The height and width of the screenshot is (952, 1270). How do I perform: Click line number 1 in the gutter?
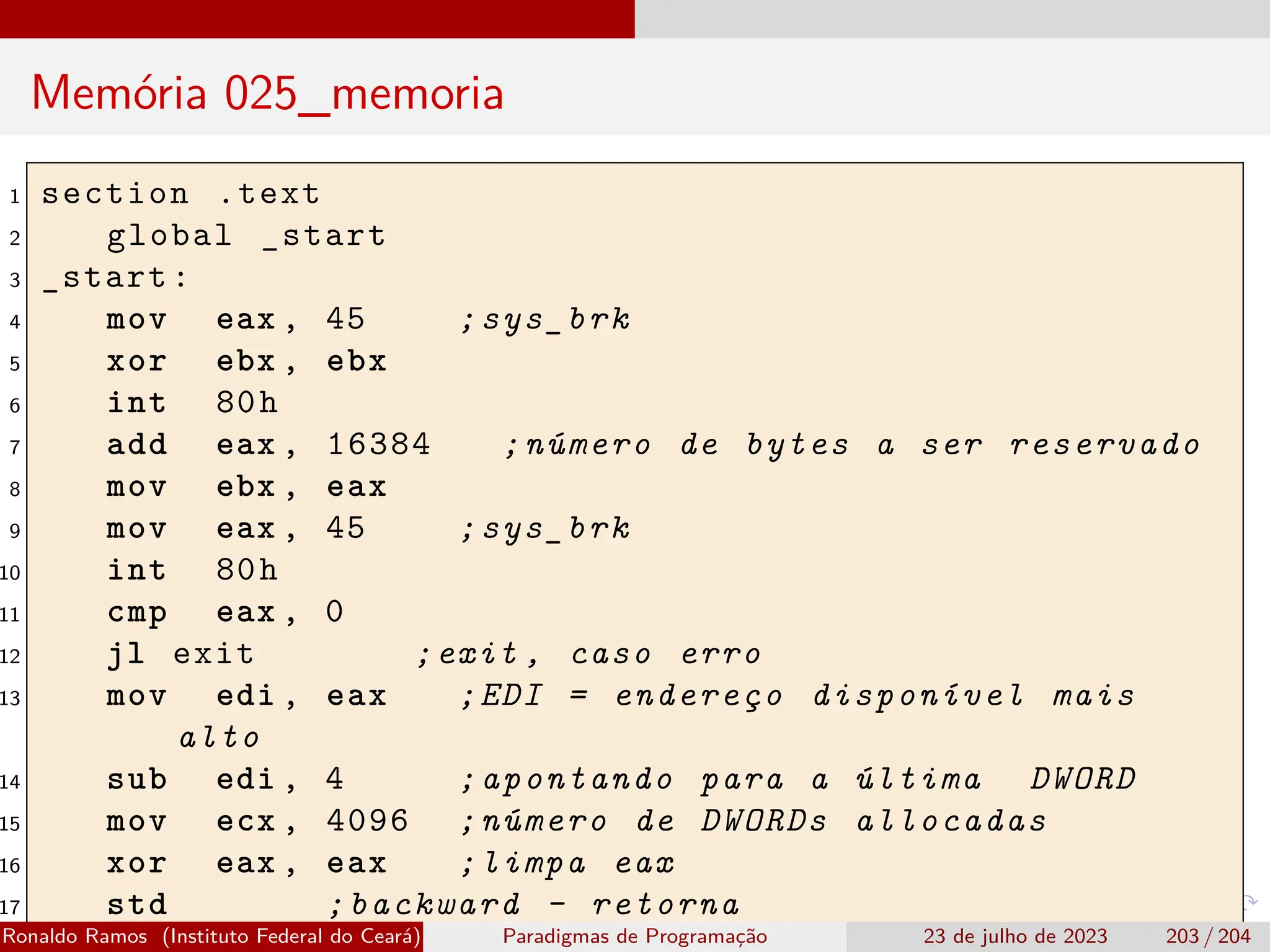(15, 197)
